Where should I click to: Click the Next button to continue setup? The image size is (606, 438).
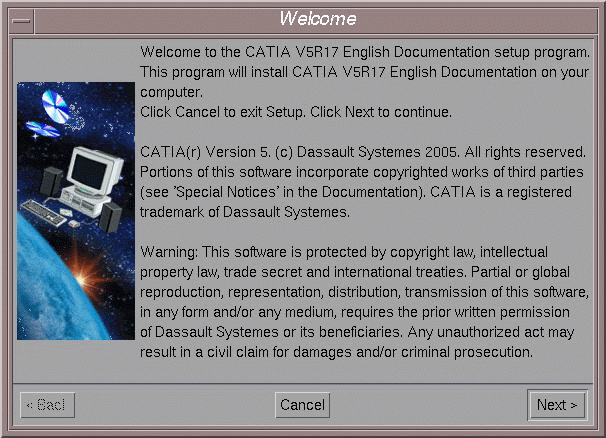pyautogui.click(x=557, y=405)
